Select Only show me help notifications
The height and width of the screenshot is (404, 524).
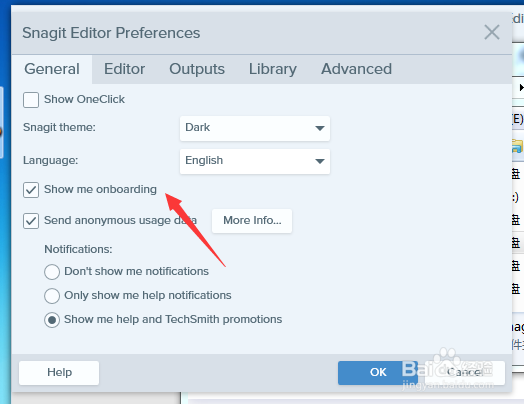click(x=52, y=296)
